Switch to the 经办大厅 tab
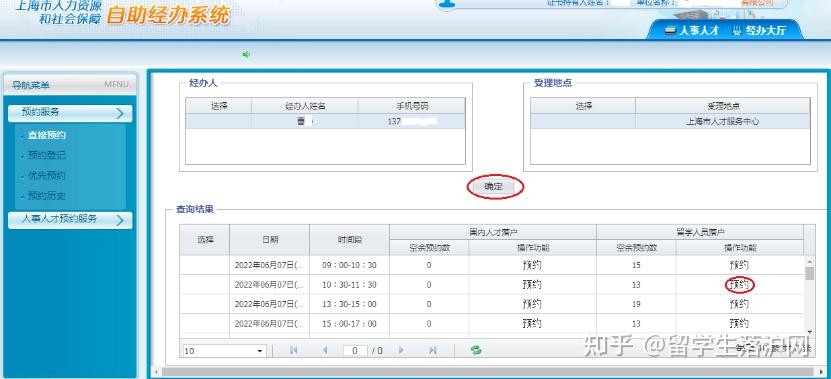The width and height of the screenshot is (831, 379). (759, 30)
